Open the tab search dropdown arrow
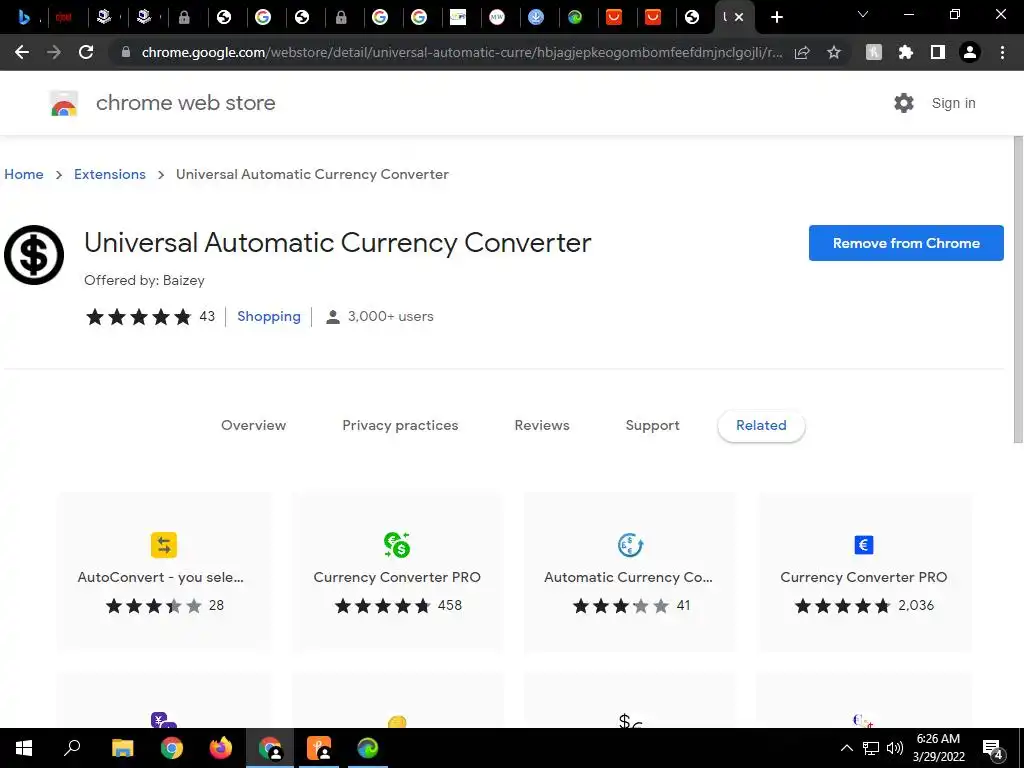The image size is (1024, 768). click(863, 14)
